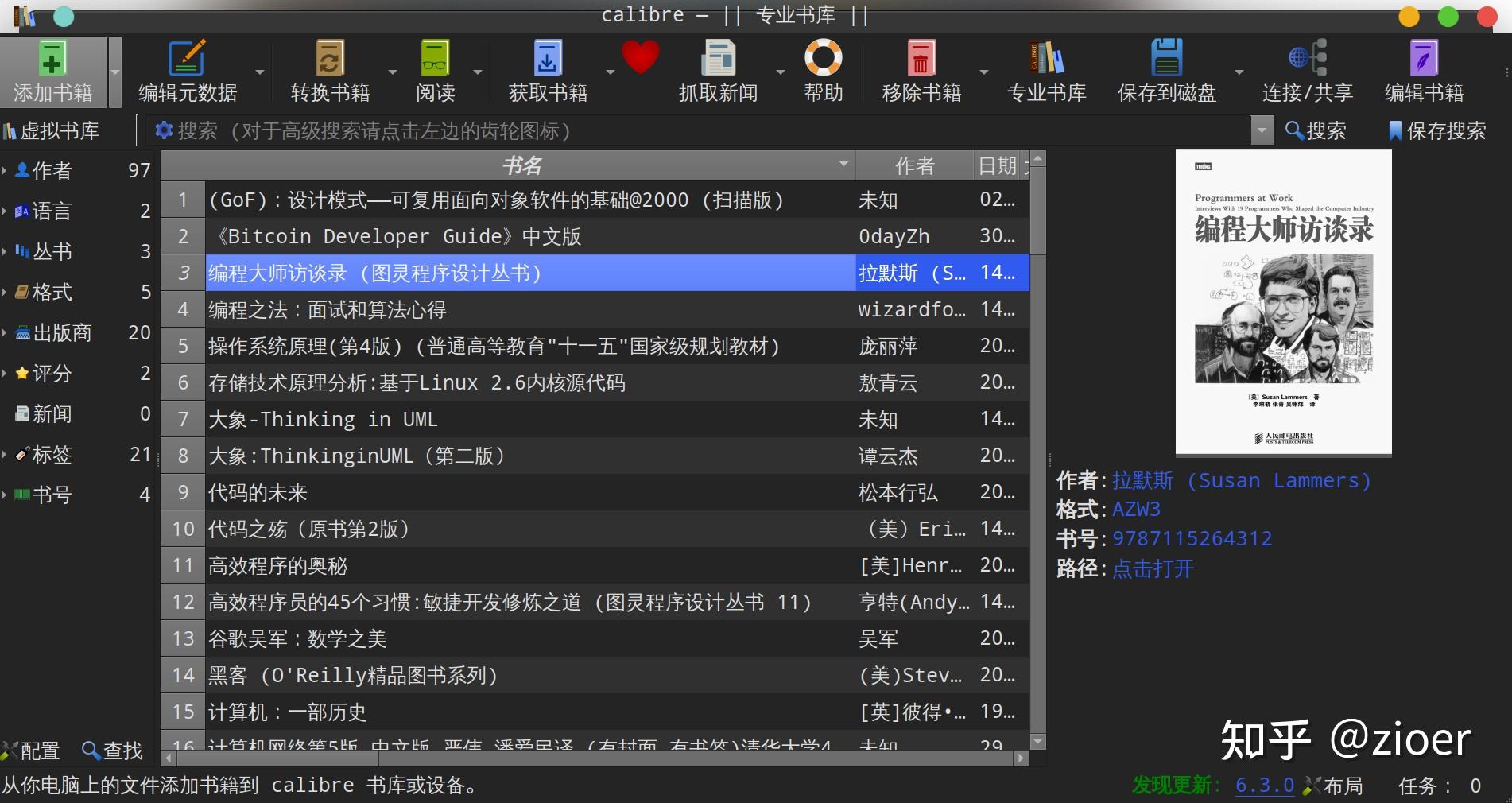Expand the 出版商 publisher category

click(x=5, y=332)
